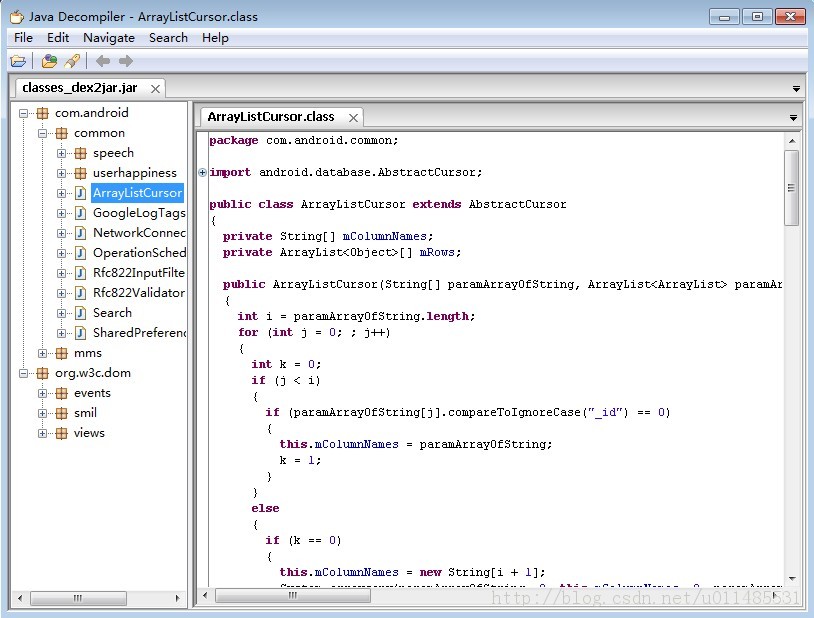Open the jar tab list dropdown arrow
The image size is (814, 618).
click(x=796, y=89)
